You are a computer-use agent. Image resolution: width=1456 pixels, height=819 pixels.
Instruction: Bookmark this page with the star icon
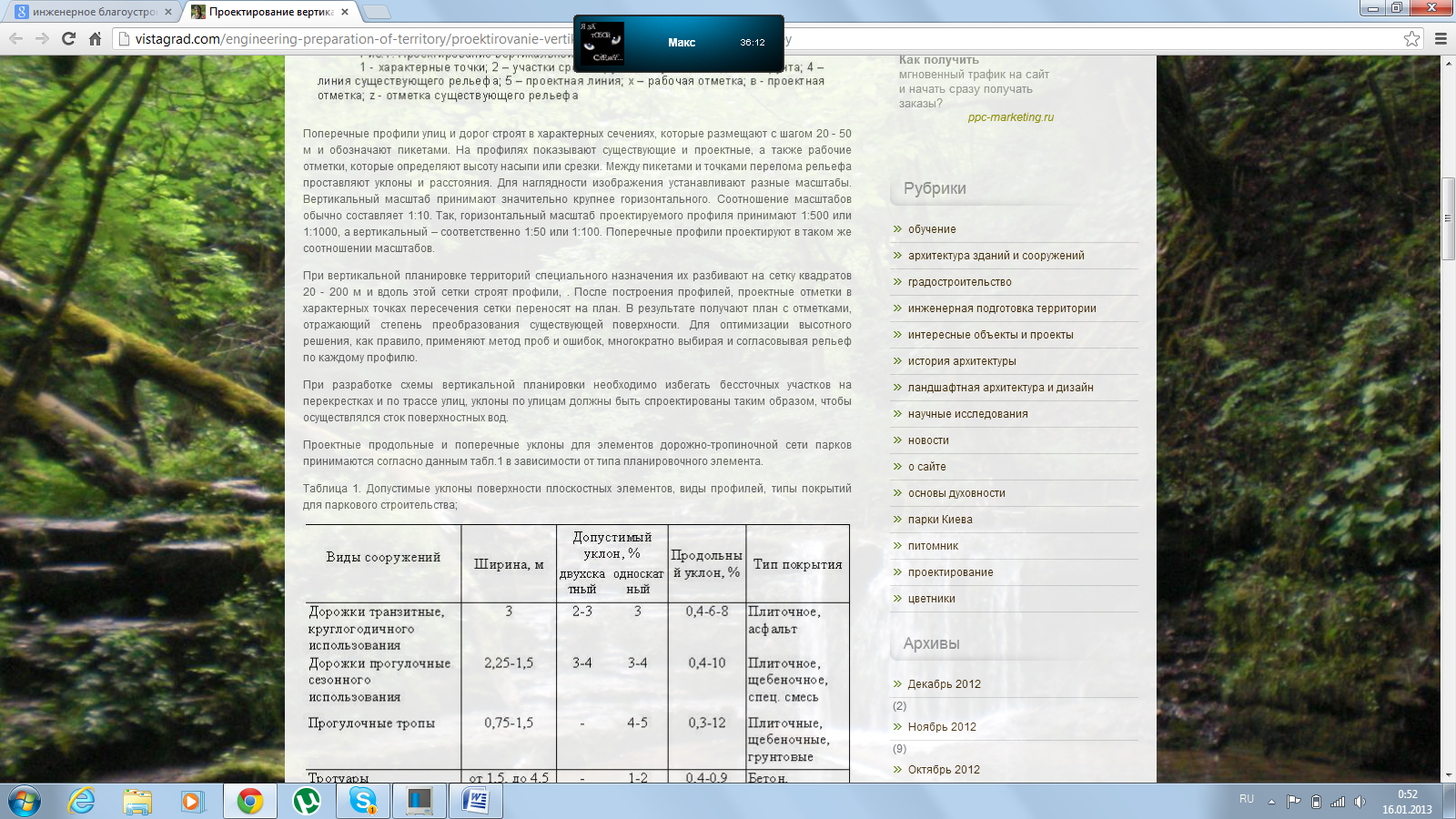coord(1411,38)
